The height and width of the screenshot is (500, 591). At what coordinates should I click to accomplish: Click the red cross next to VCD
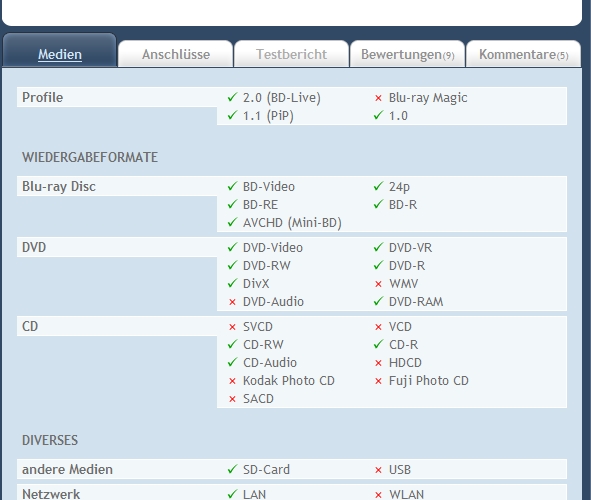(x=378, y=327)
